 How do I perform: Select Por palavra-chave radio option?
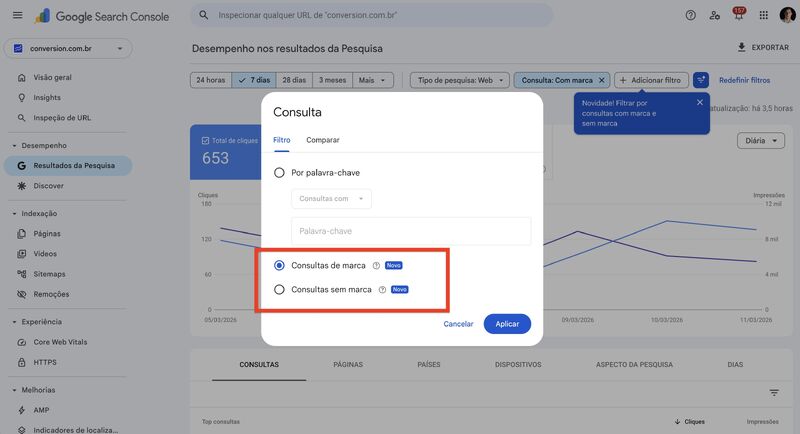tap(280, 173)
